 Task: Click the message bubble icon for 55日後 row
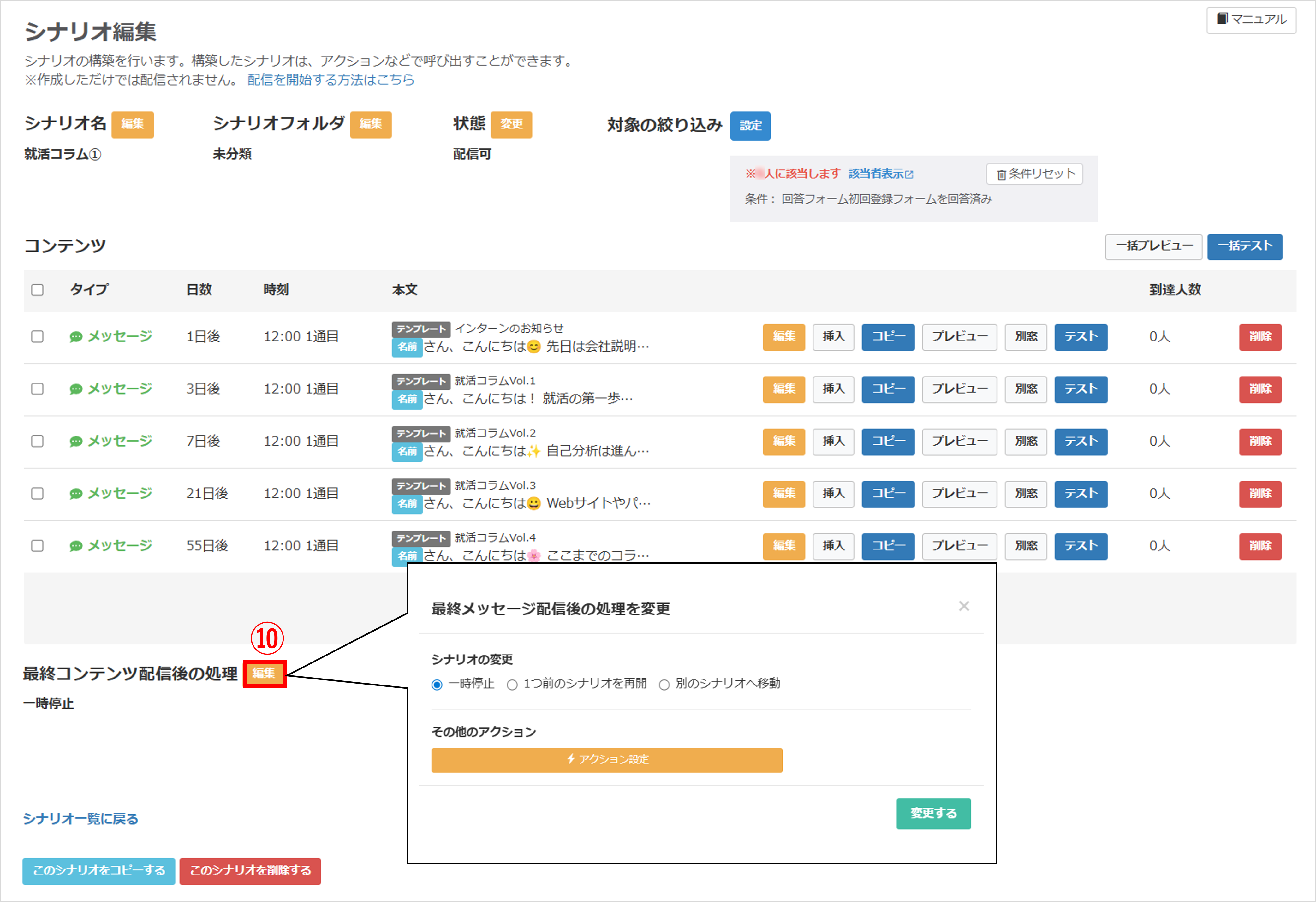point(75,546)
